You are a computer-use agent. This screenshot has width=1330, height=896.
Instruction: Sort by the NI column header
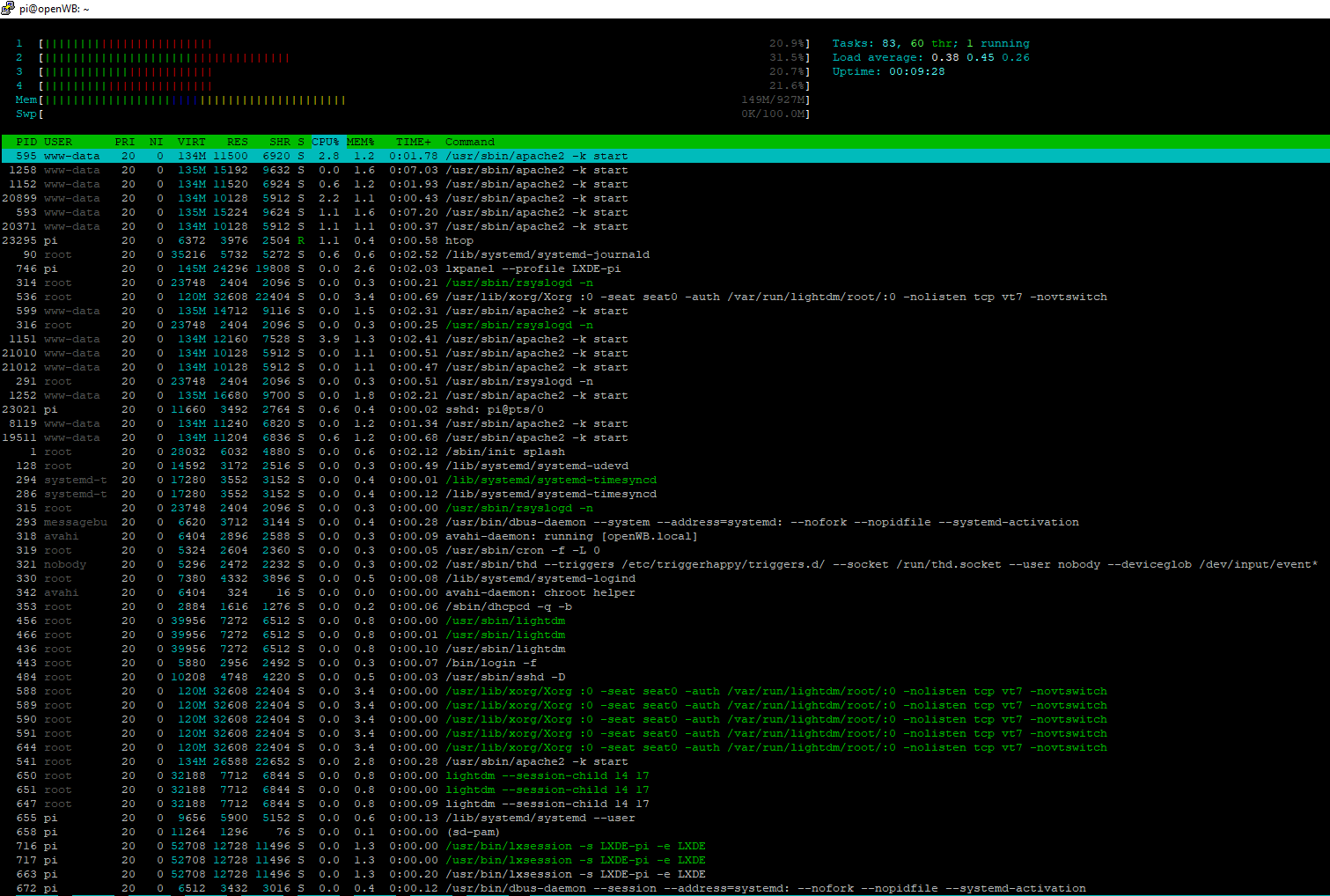click(156, 142)
